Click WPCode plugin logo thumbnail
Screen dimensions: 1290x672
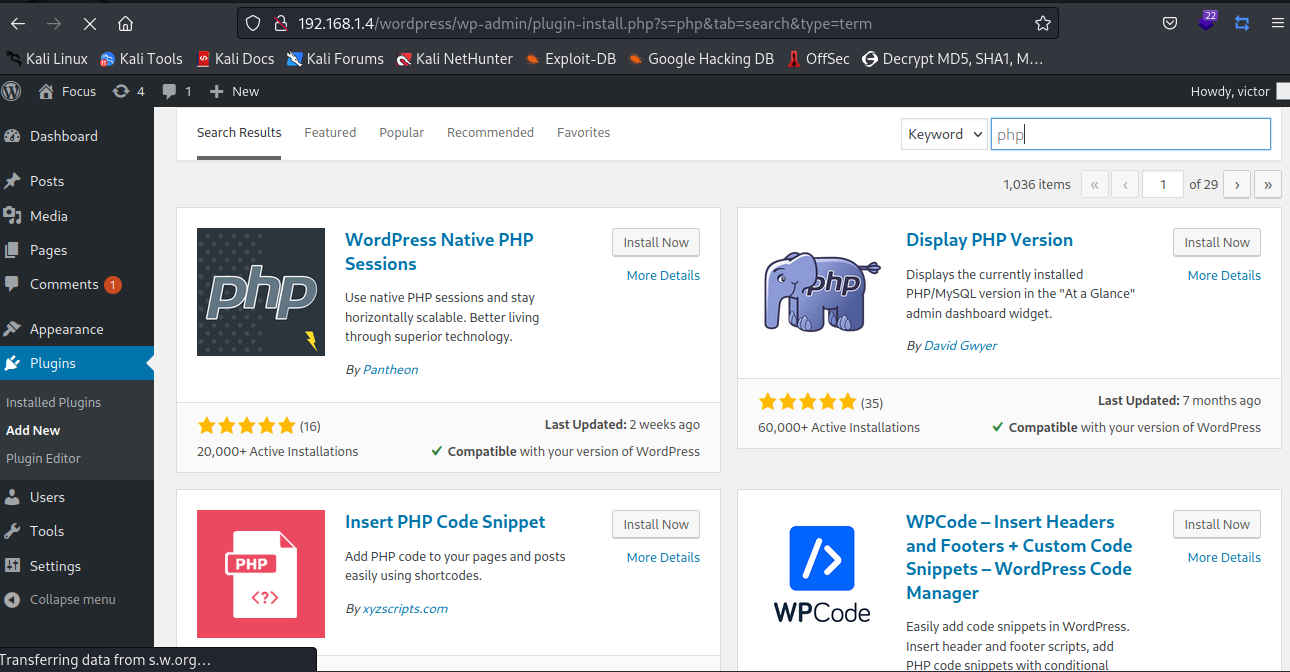(822, 574)
